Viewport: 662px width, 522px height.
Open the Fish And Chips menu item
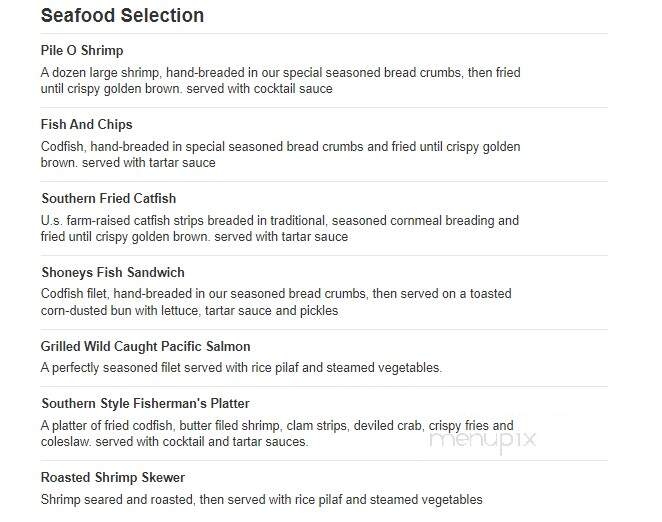[x=87, y=124]
